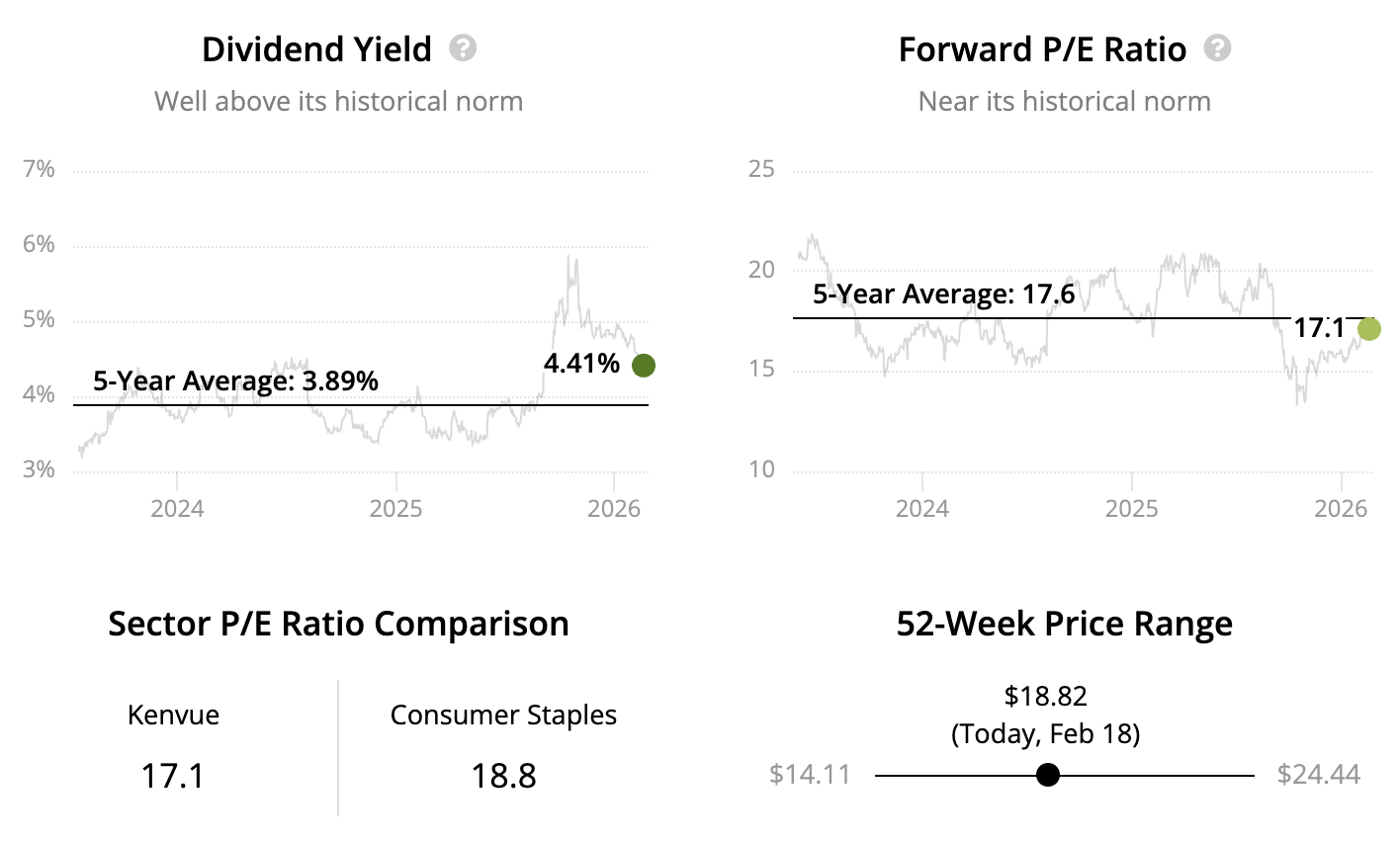The image size is (1400, 842).
Task: Click the $24.44 52-week high value
Action: (1318, 774)
